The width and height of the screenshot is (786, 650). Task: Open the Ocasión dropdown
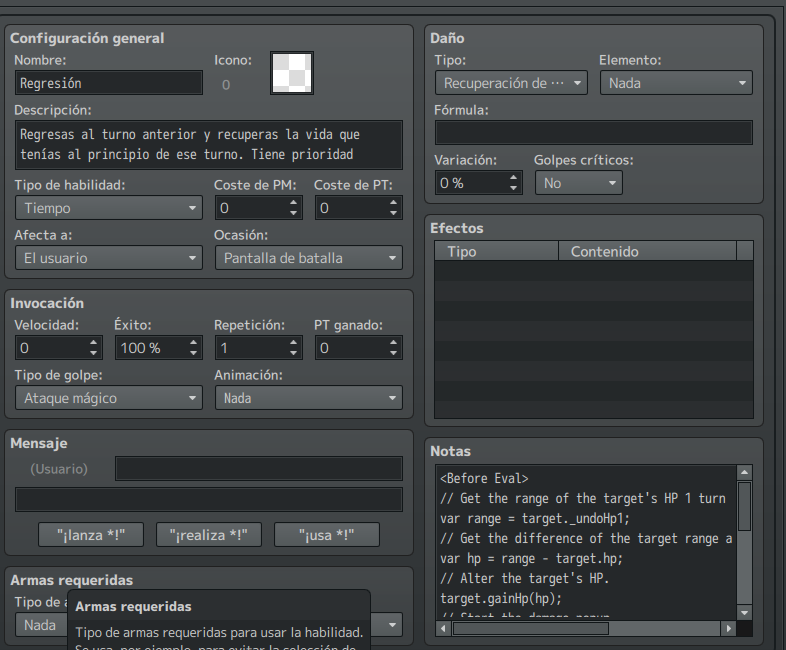309,258
